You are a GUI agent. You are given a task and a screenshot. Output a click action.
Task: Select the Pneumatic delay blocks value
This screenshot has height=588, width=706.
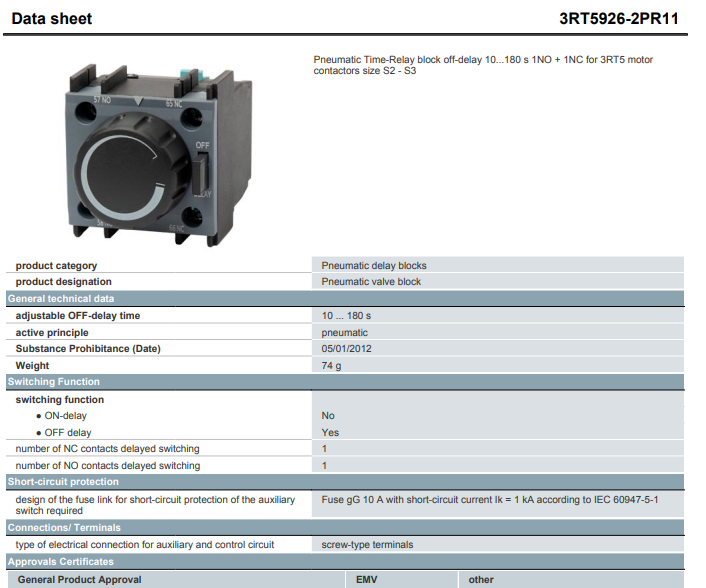click(x=374, y=266)
